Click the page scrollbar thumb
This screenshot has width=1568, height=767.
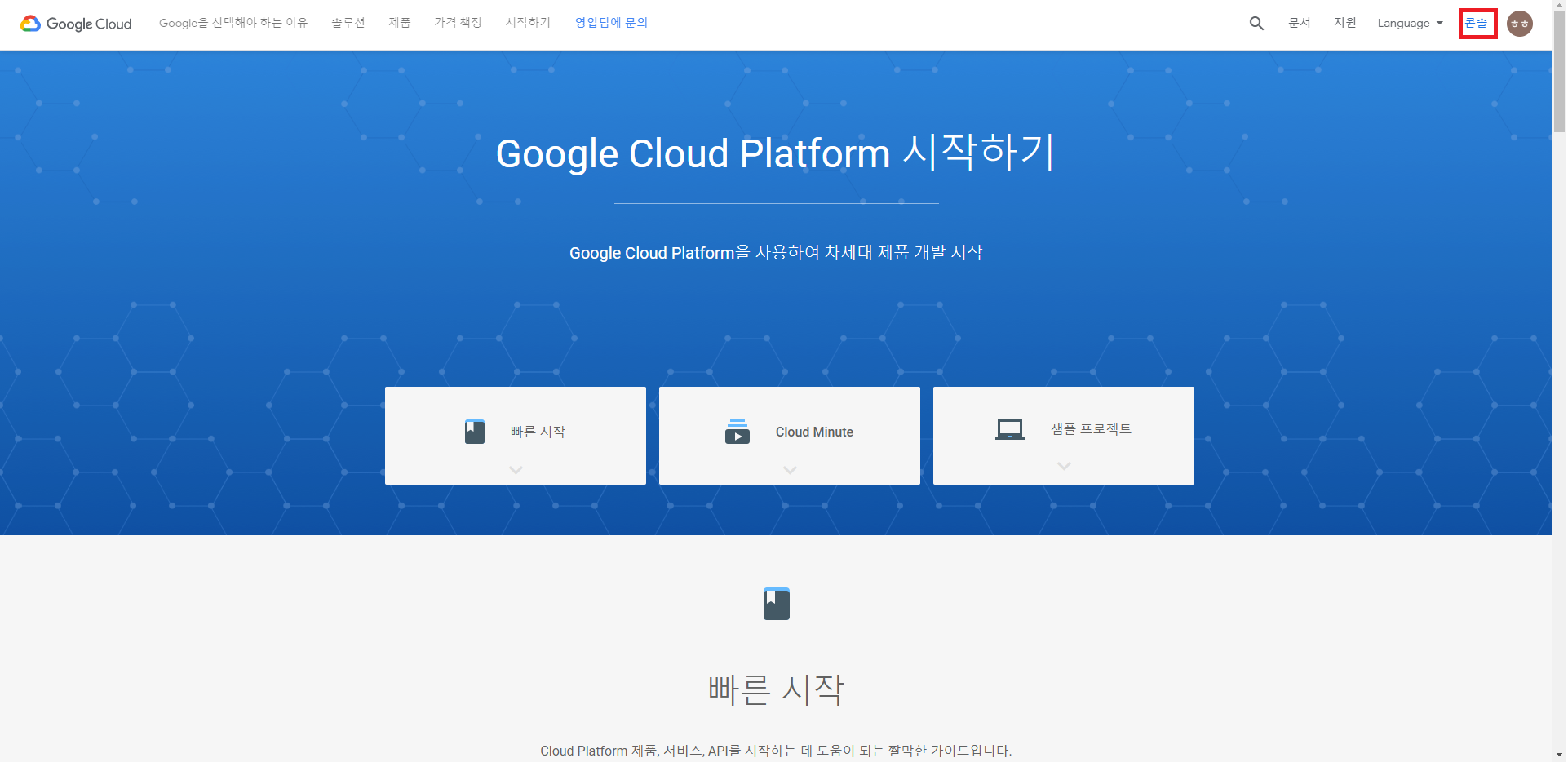(x=1559, y=73)
